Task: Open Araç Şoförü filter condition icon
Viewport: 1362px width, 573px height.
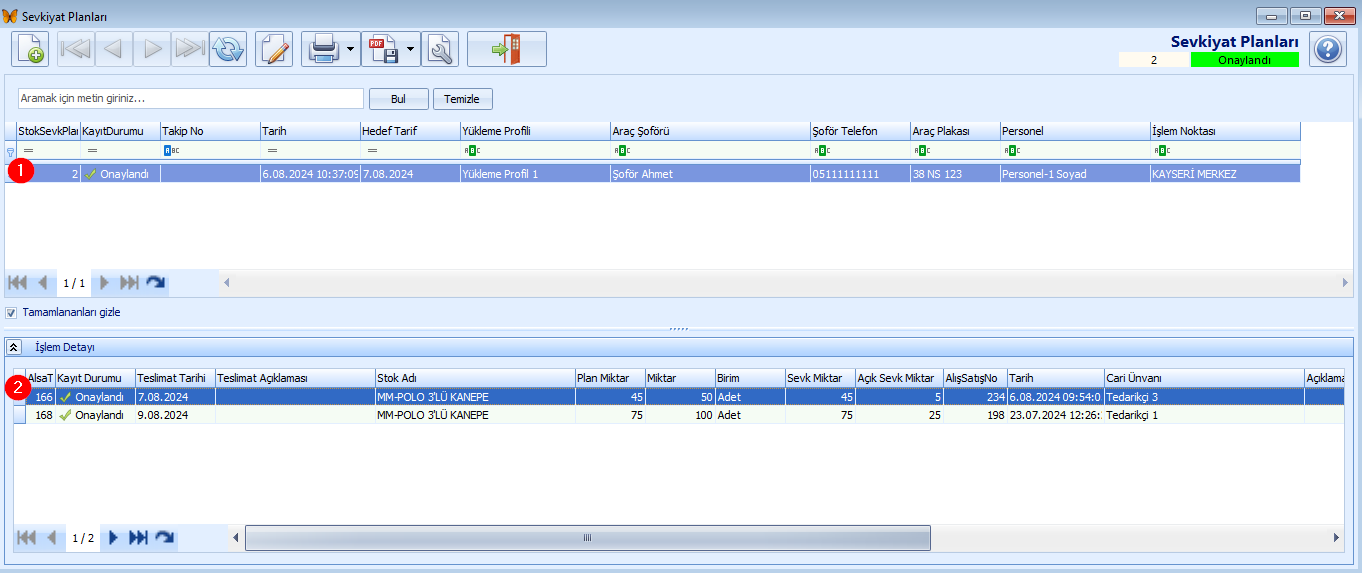Action: 621,151
